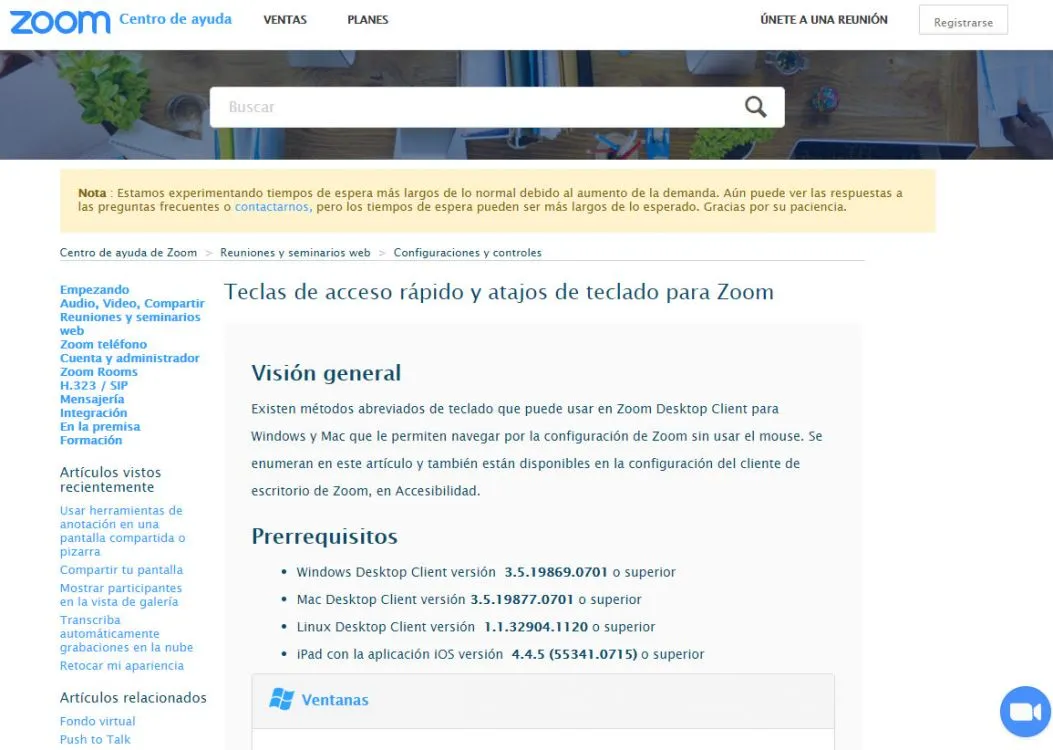Open H.323 / SIP sidebar category
This screenshot has width=1053, height=750.
[x=94, y=385]
